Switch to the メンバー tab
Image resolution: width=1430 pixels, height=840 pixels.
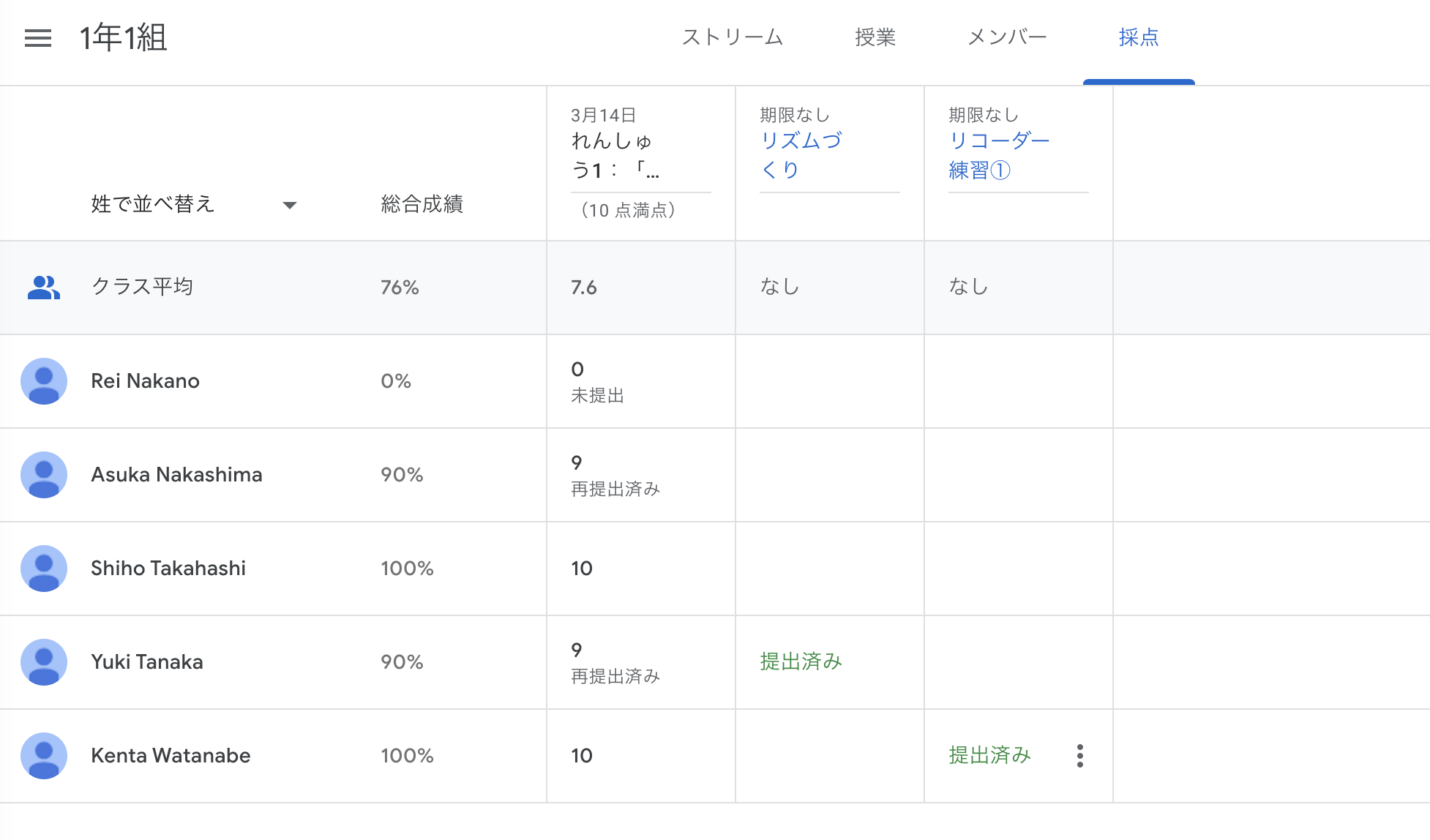coord(1006,37)
